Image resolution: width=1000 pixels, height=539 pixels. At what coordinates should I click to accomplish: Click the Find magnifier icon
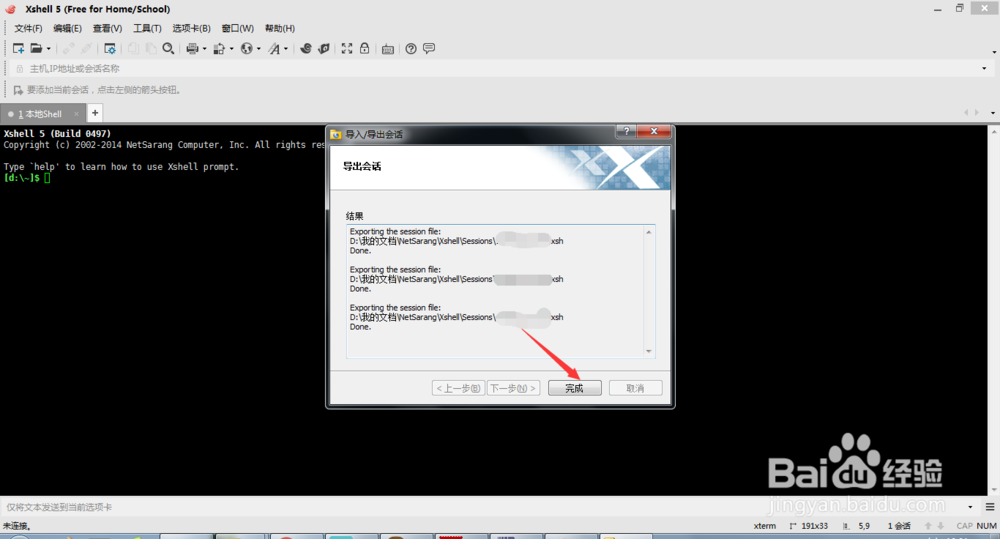tap(168, 48)
